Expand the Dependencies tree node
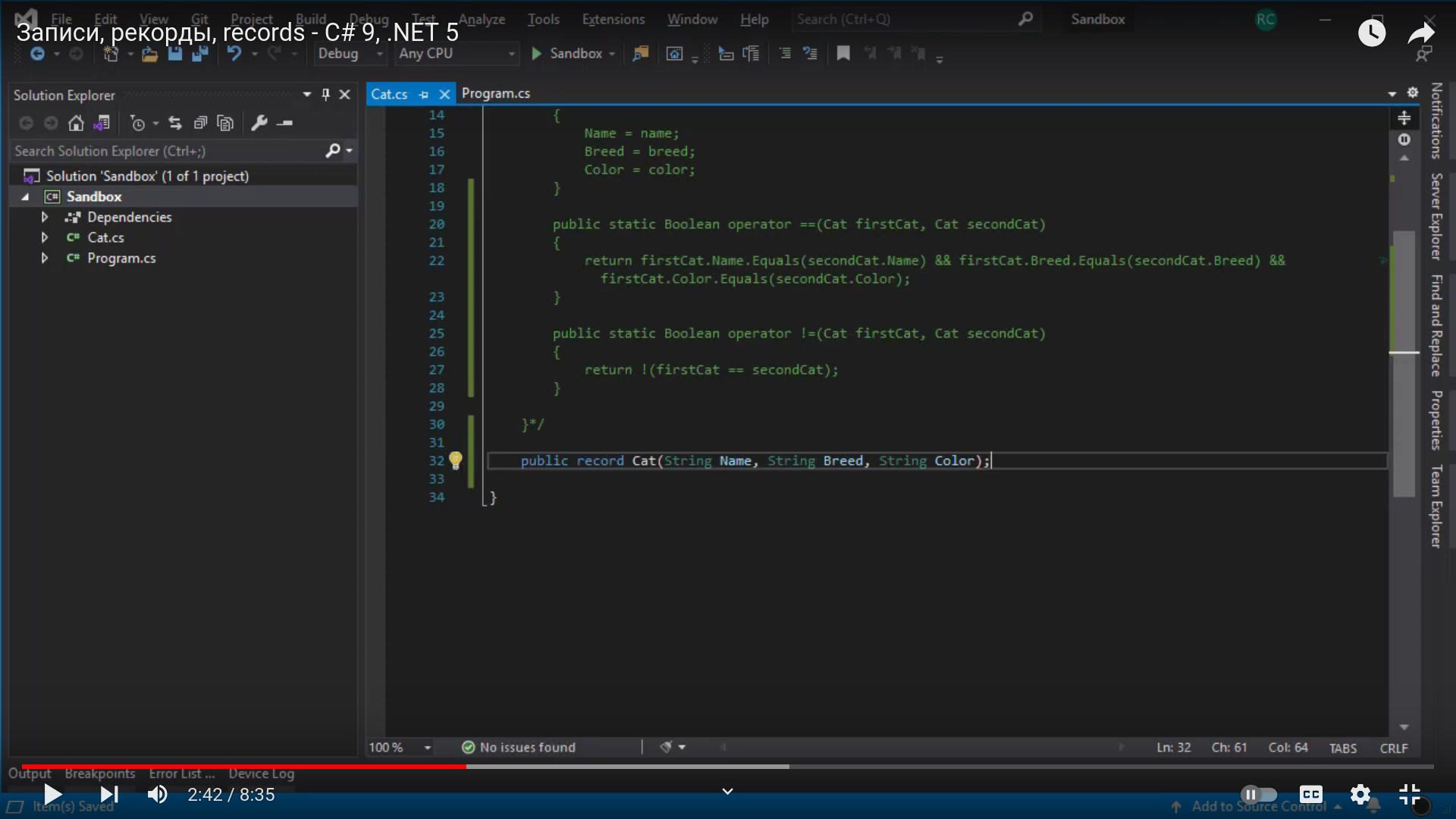 [x=45, y=217]
